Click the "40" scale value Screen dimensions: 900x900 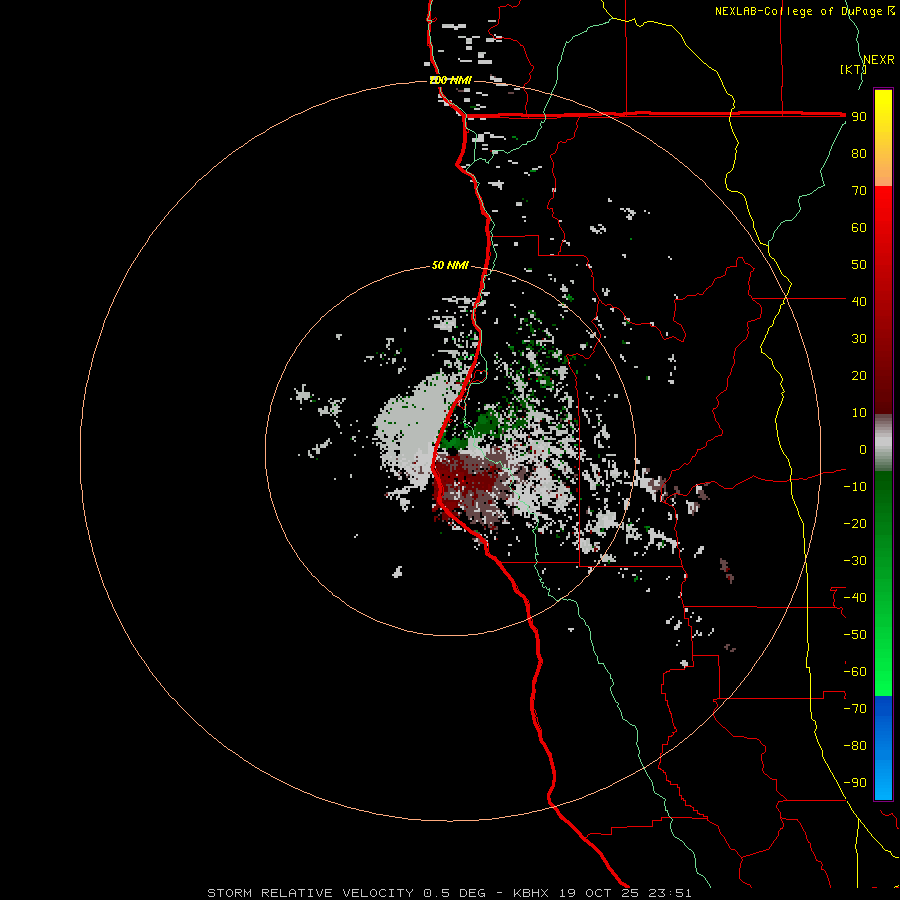click(x=859, y=301)
